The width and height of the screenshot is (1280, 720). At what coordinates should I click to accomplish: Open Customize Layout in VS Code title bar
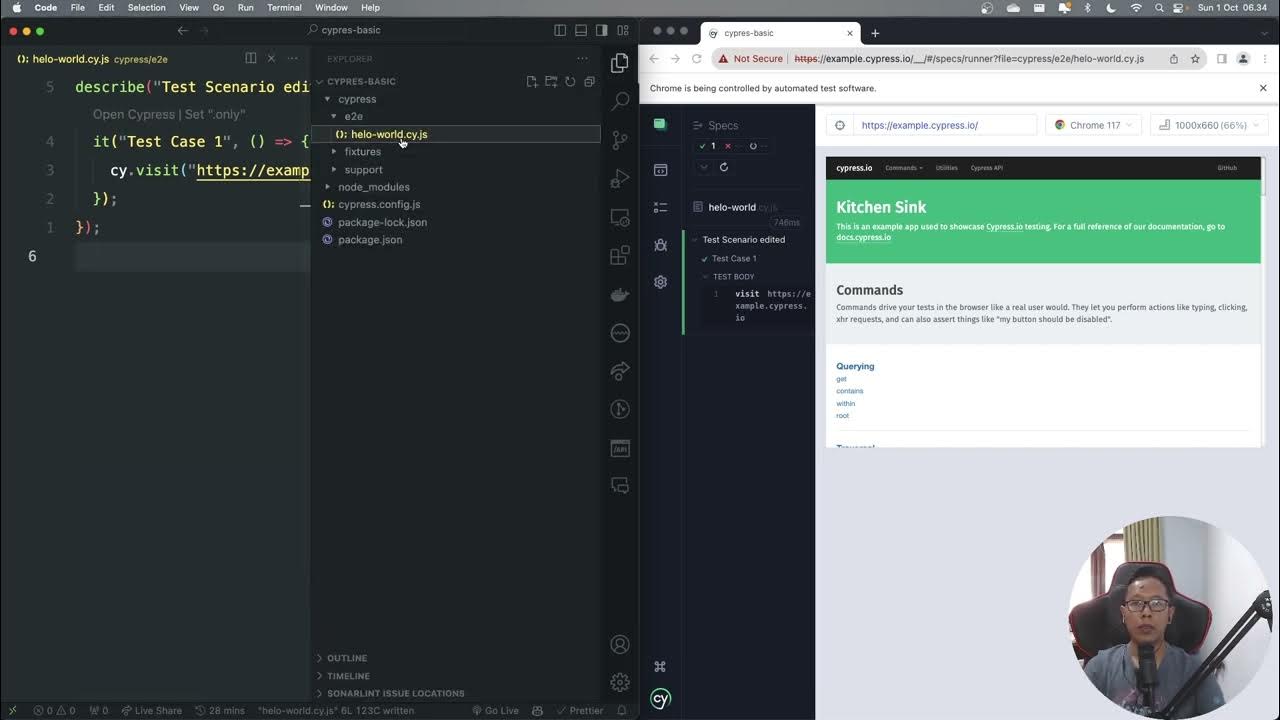pyautogui.click(x=623, y=30)
